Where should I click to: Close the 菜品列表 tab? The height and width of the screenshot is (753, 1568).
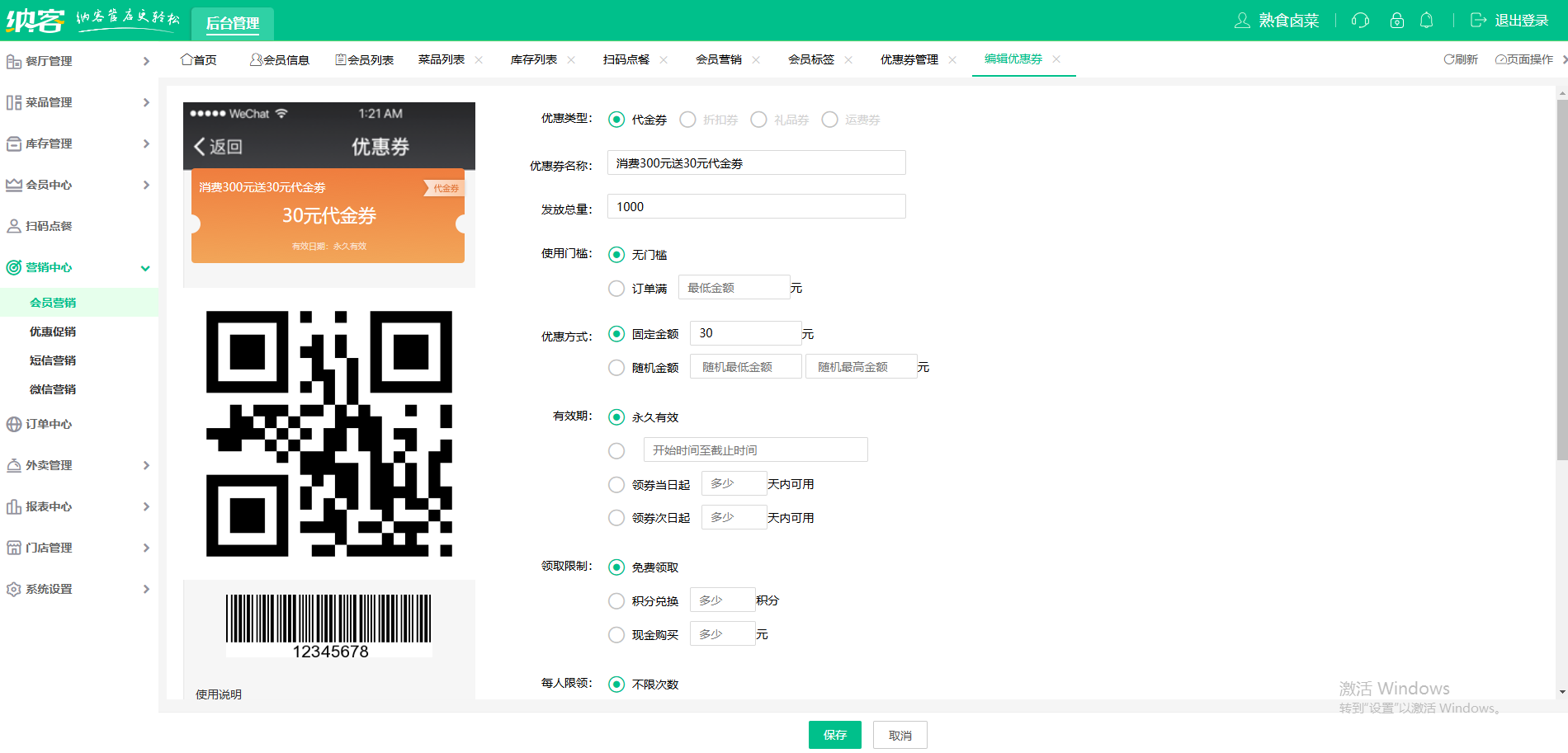(x=479, y=59)
